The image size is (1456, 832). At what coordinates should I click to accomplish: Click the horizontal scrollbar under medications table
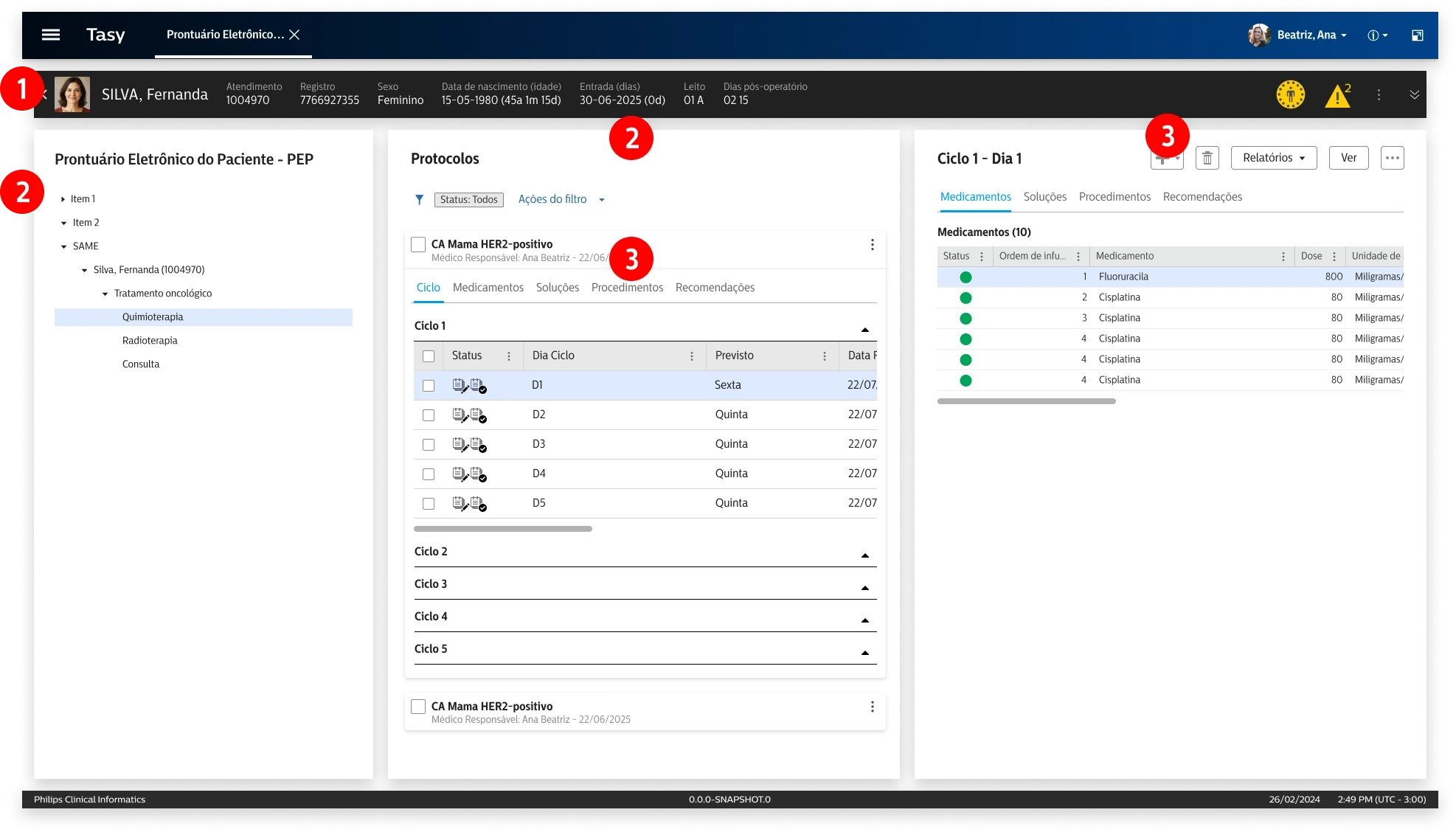click(x=1026, y=401)
